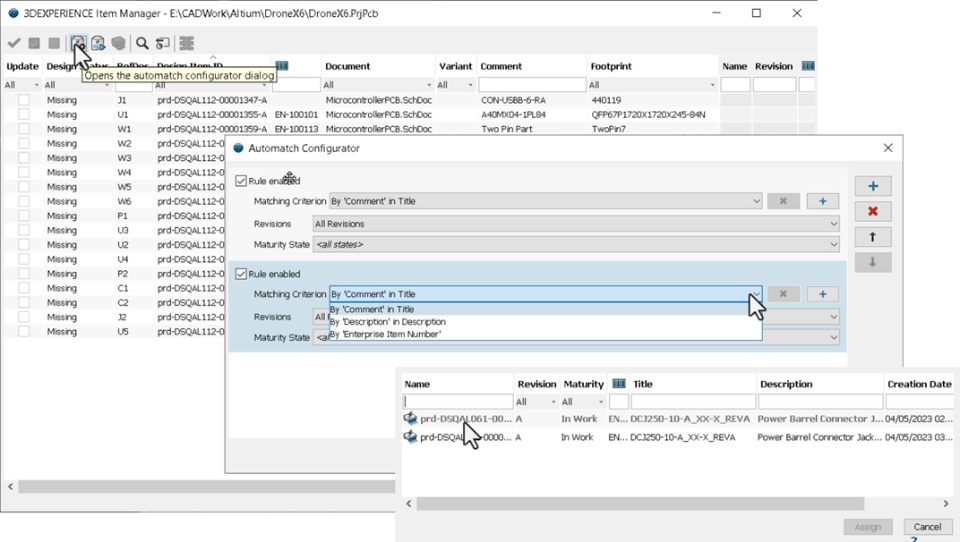
Task: Sort by the Footprint column header
Action: (x=611, y=66)
